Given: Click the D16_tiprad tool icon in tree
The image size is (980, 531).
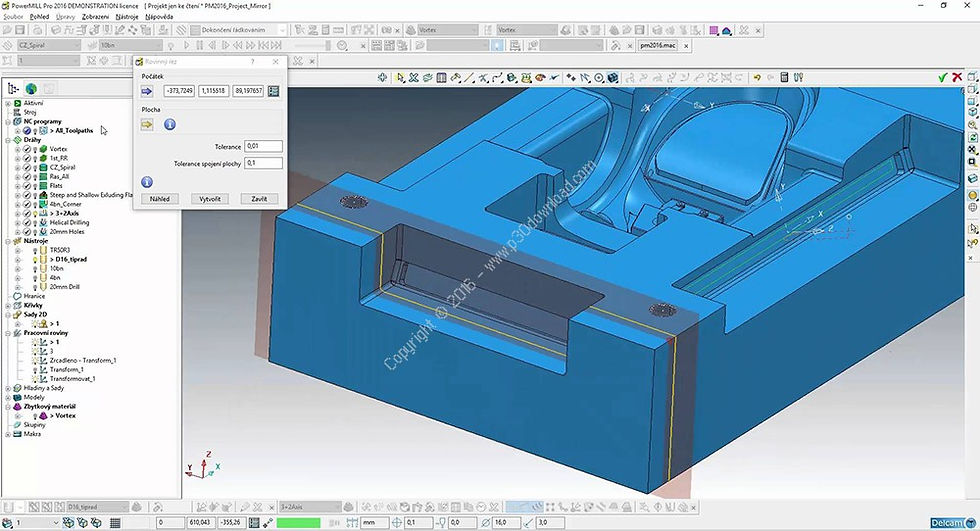Looking at the screenshot, I should click(43, 259).
